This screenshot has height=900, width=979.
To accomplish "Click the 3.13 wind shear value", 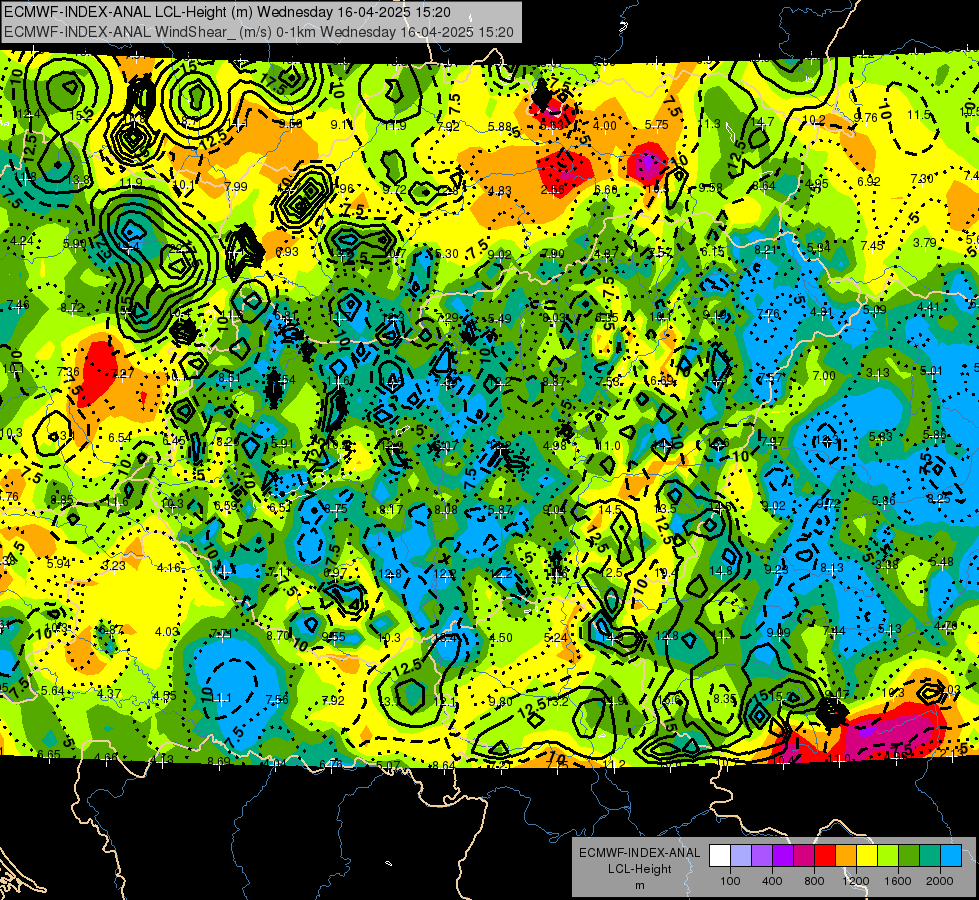I will pos(877,373).
